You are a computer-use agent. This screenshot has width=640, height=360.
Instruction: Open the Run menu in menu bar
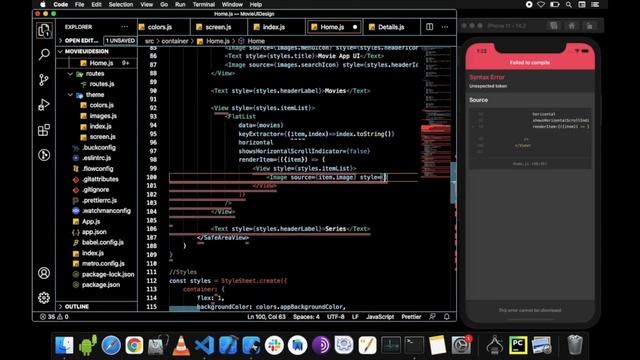[x=180, y=4]
